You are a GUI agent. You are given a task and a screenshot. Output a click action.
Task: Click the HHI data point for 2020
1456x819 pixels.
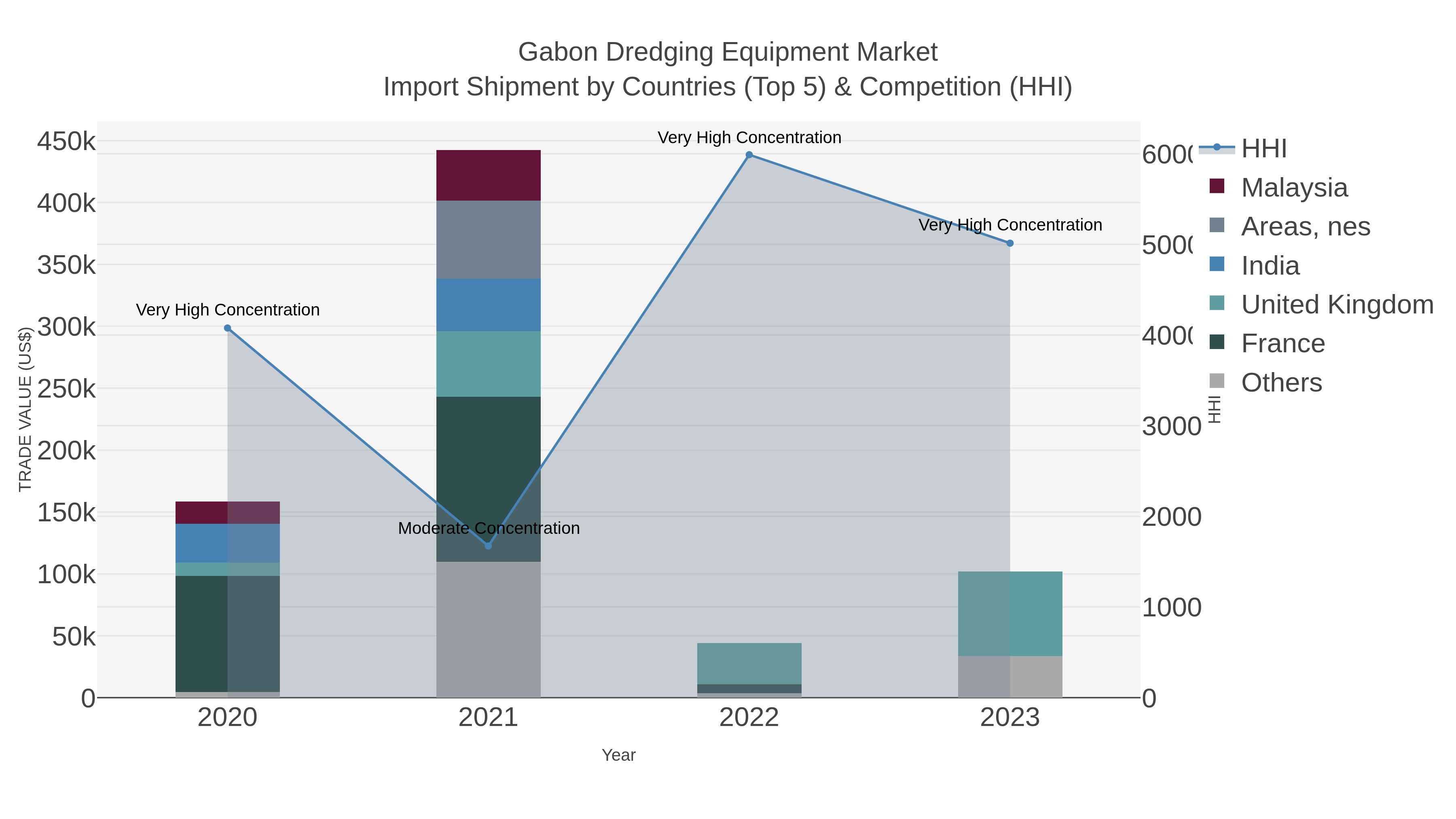(228, 328)
